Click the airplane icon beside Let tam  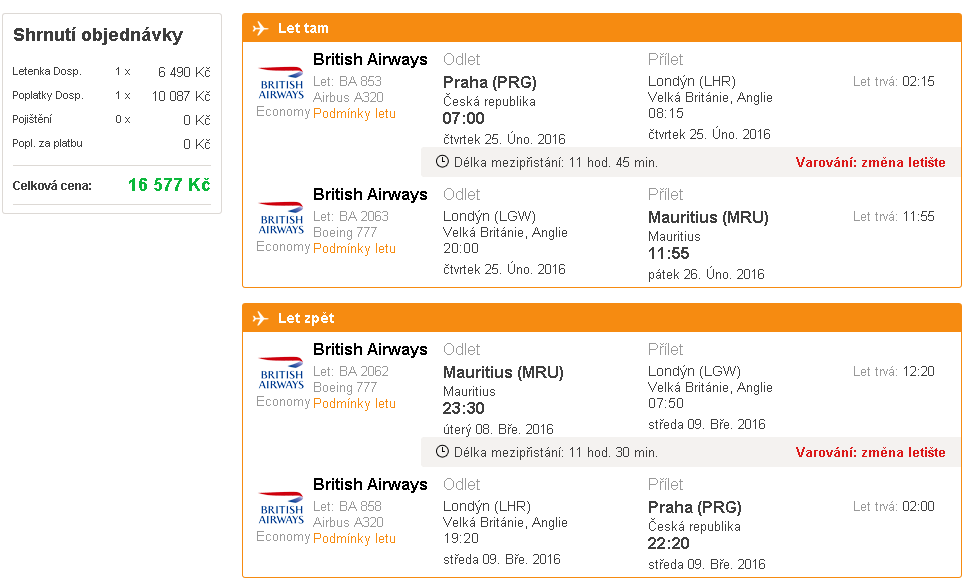pyautogui.click(x=260, y=29)
